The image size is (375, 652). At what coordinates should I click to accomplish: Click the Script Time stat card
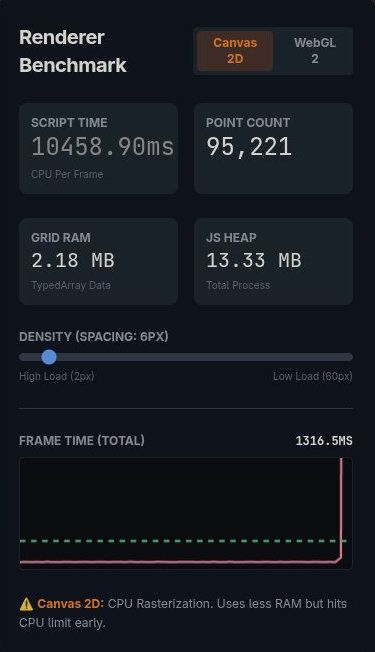(99, 148)
